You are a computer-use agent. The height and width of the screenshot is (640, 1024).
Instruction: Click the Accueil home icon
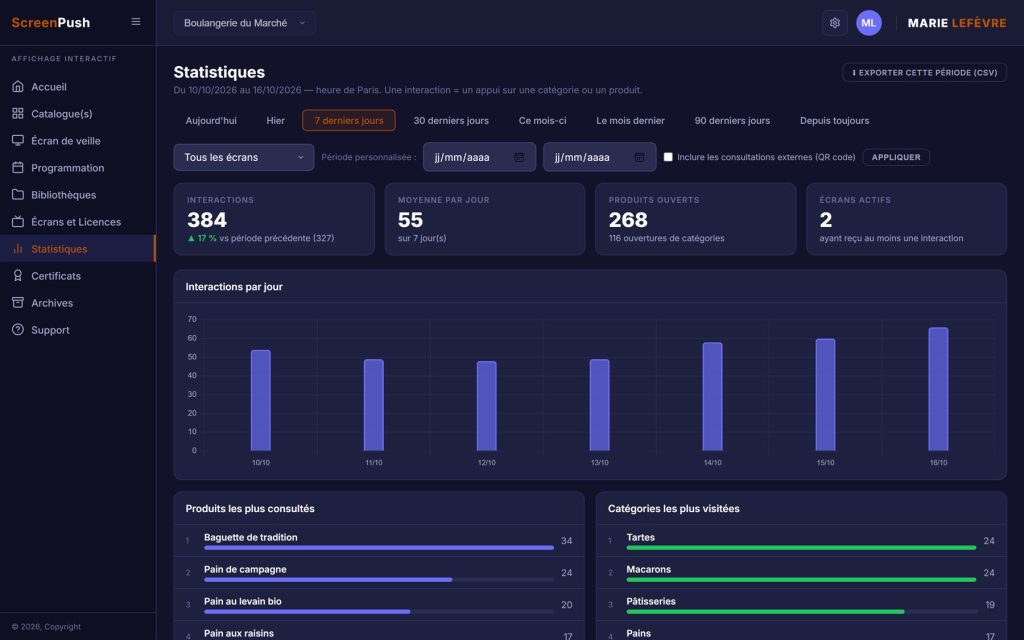18,86
